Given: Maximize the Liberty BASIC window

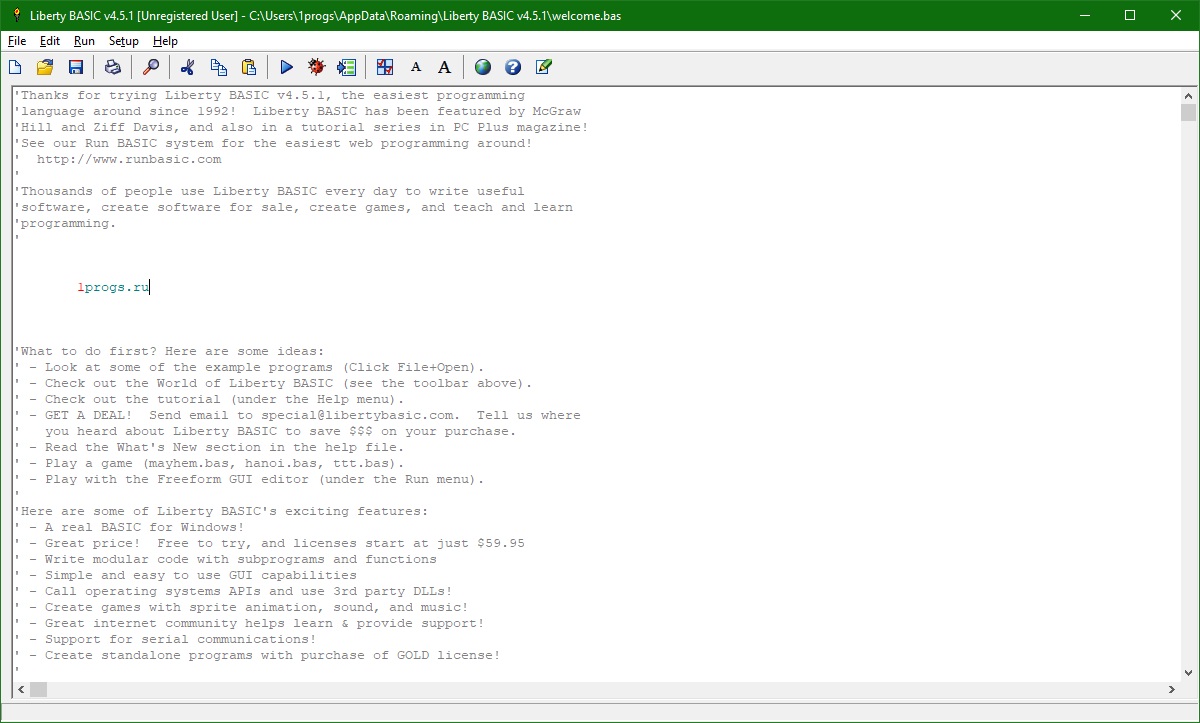Looking at the screenshot, I should (1130, 15).
